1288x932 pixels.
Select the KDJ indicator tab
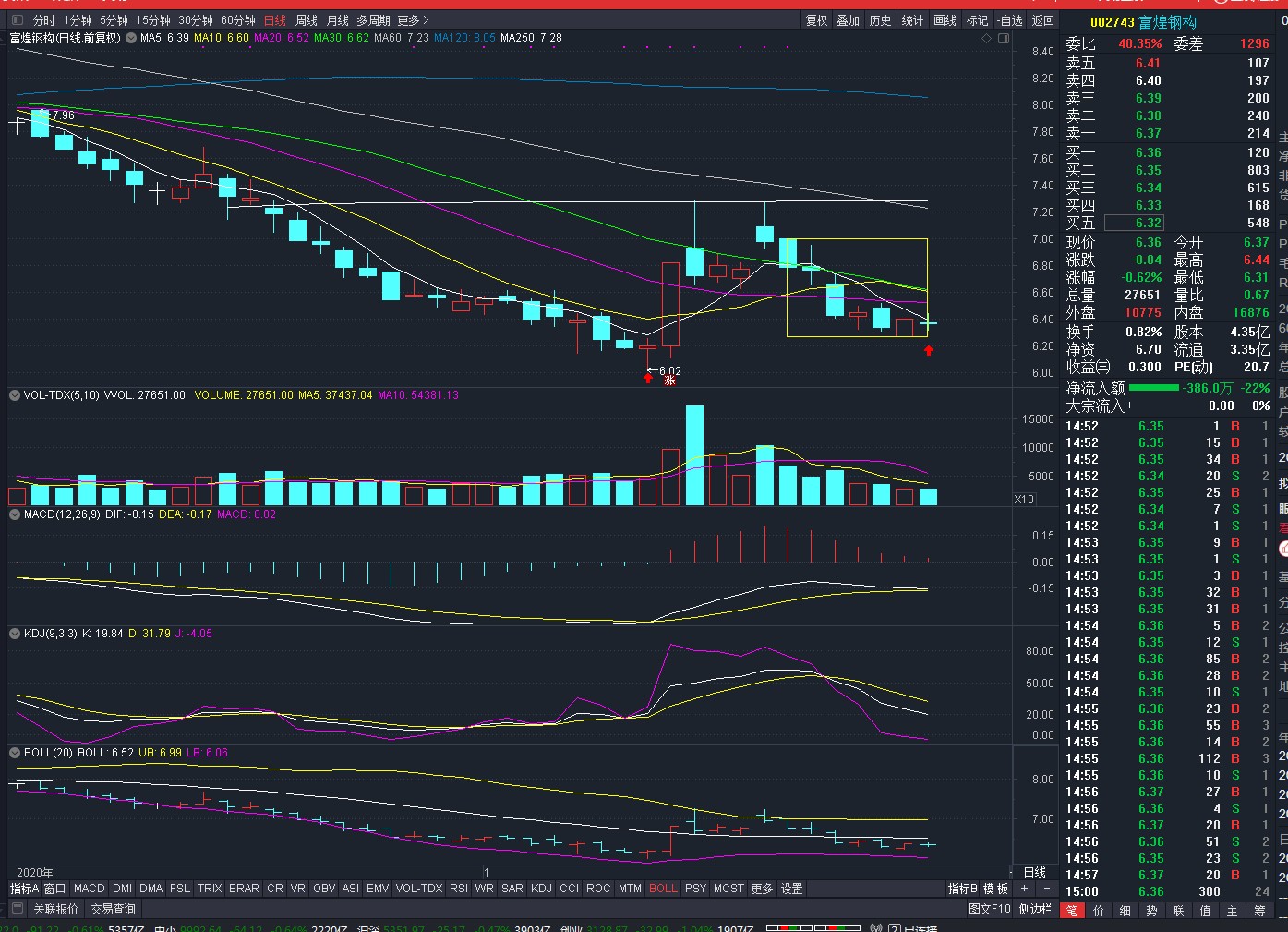[x=542, y=889]
